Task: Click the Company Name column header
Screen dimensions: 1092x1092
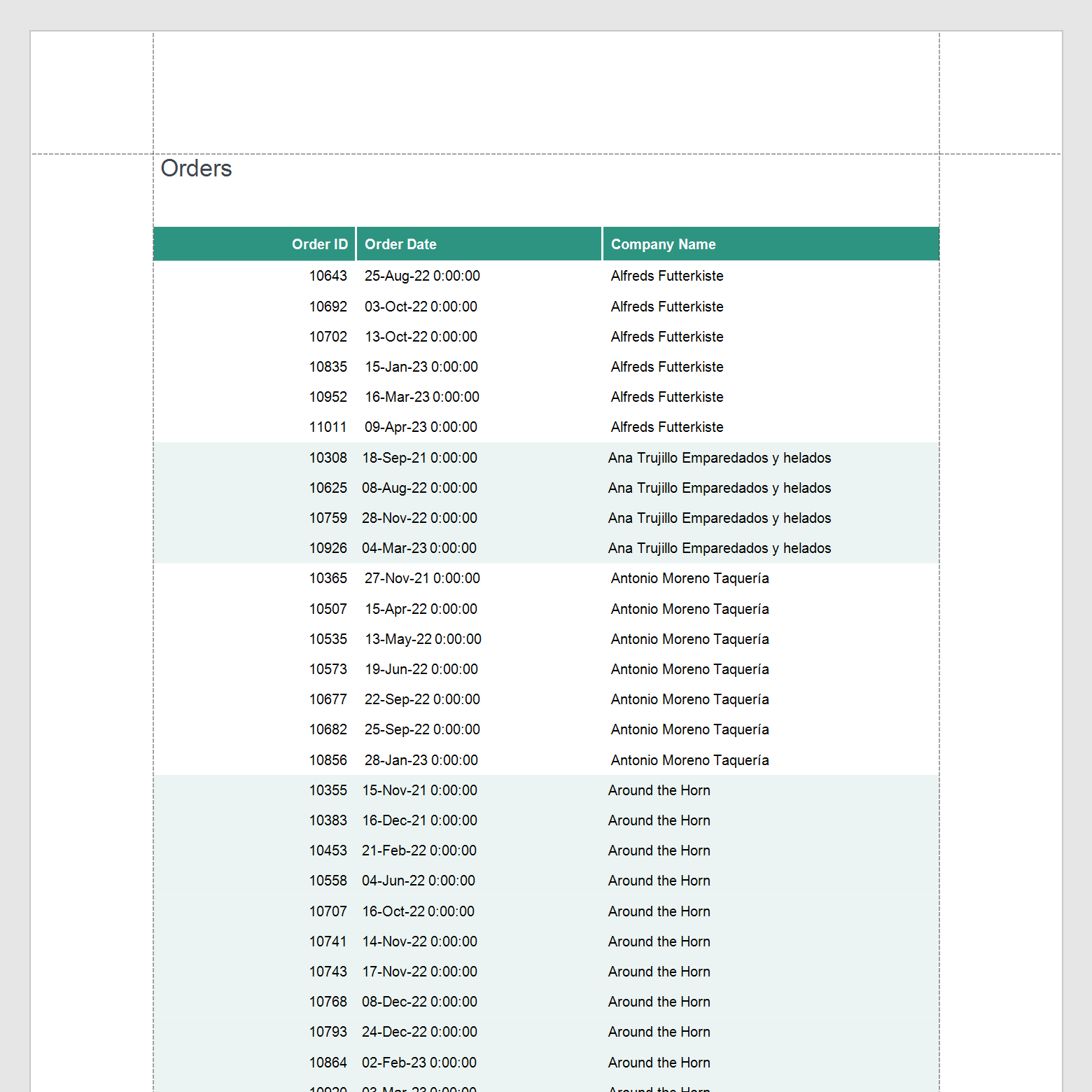Action: [x=662, y=244]
